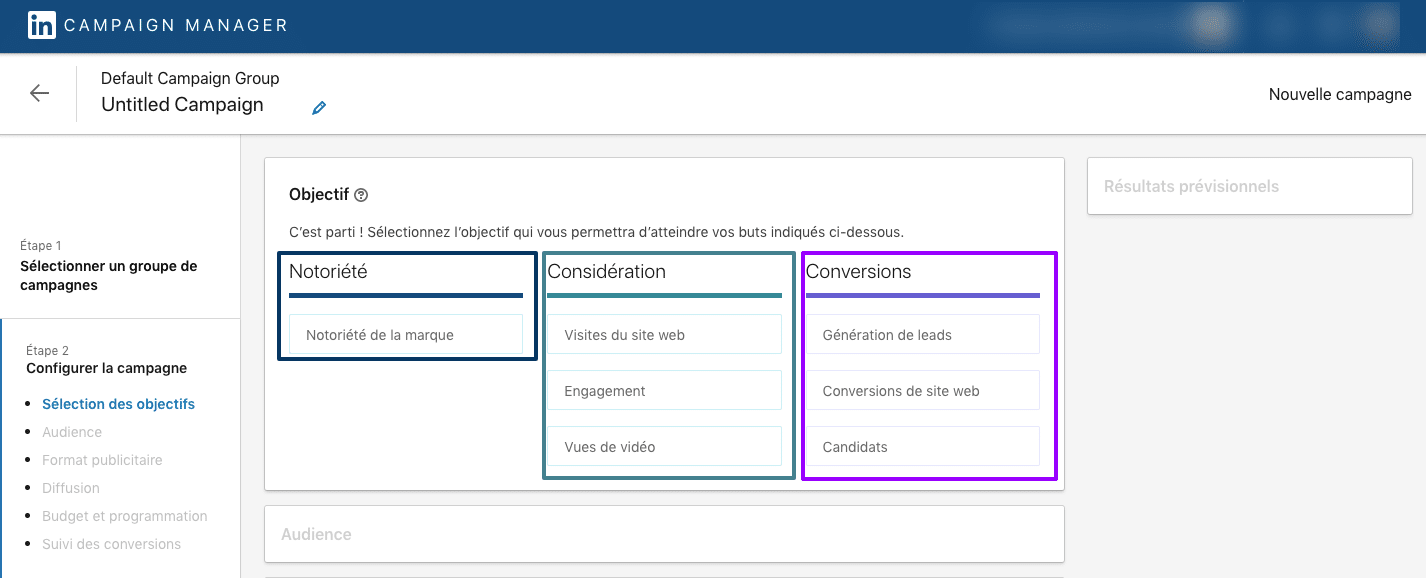The height and width of the screenshot is (578, 1426).
Task: Click the "Audience" step in the sidebar
Action: 71,431
